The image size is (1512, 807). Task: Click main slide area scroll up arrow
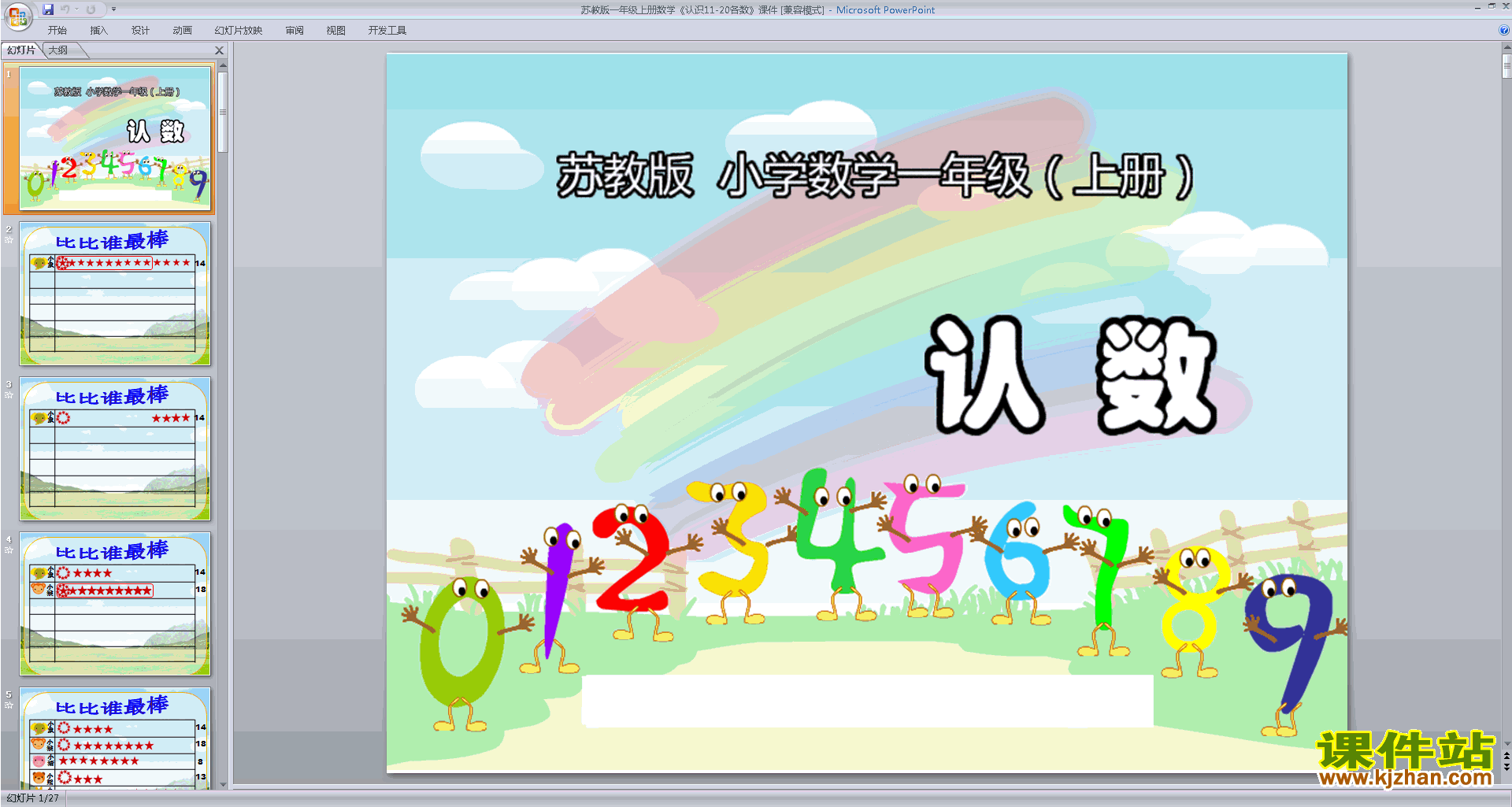pyautogui.click(x=1506, y=48)
